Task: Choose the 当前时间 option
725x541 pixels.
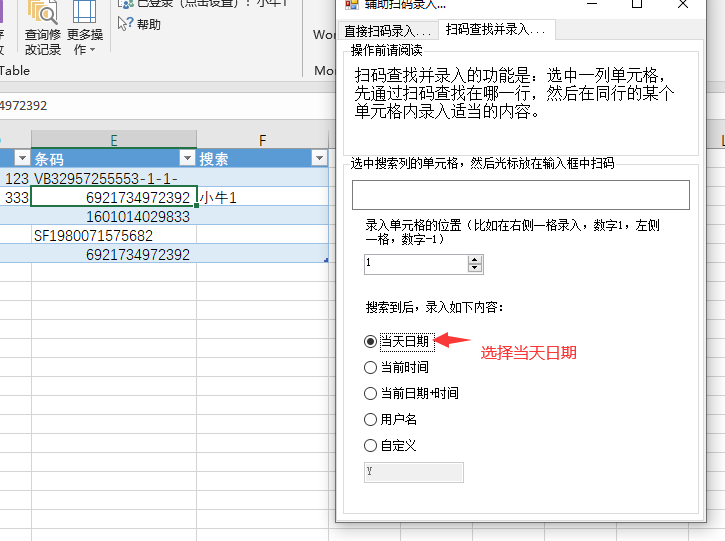Action: coord(371,367)
